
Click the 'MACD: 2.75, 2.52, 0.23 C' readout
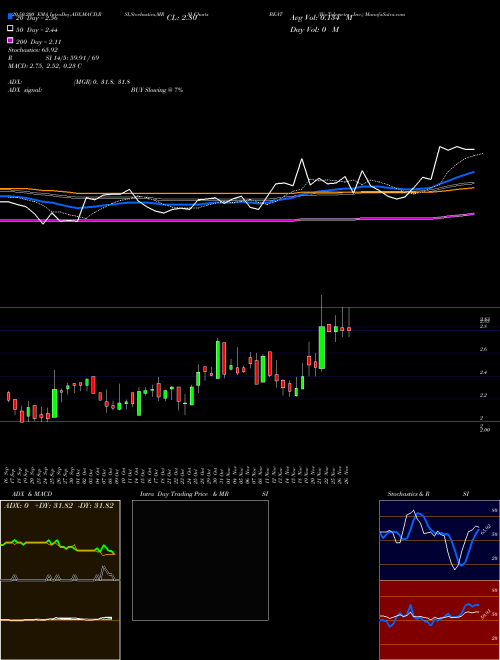(x=45, y=66)
